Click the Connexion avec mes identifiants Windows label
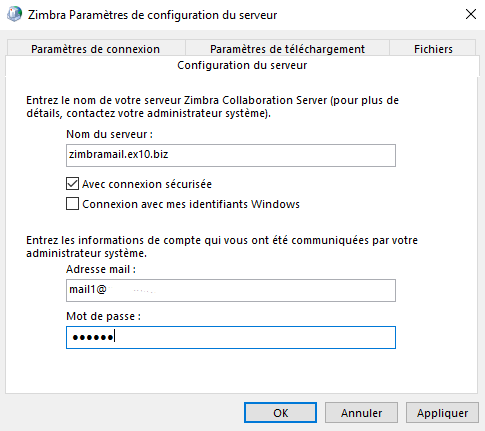Image resolution: width=485 pixels, height=431 pixels. pyautogui.click(x=191, y=204)
